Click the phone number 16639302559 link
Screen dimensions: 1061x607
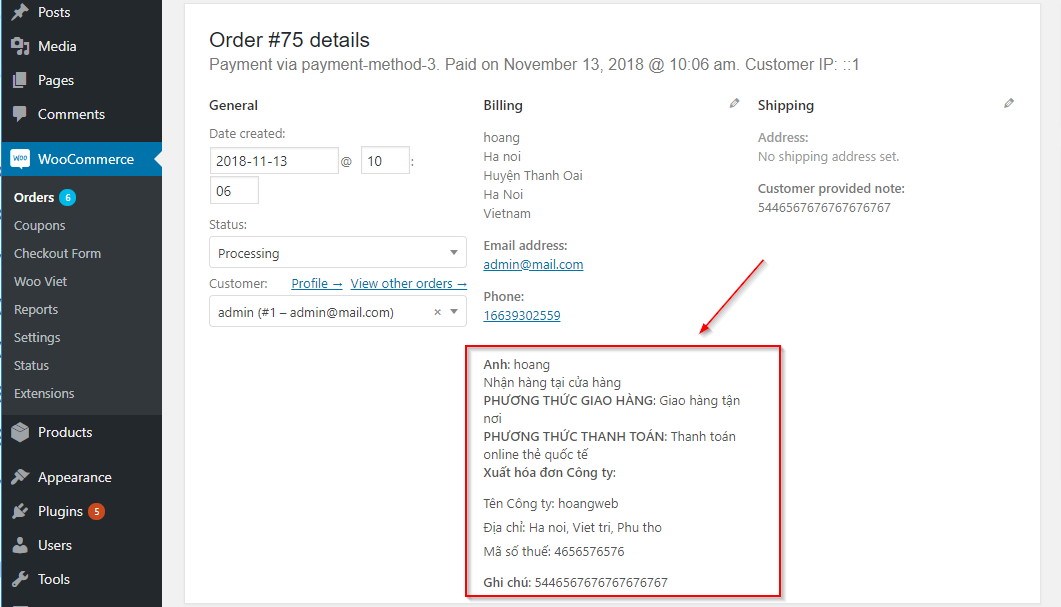tap(521, 316)
